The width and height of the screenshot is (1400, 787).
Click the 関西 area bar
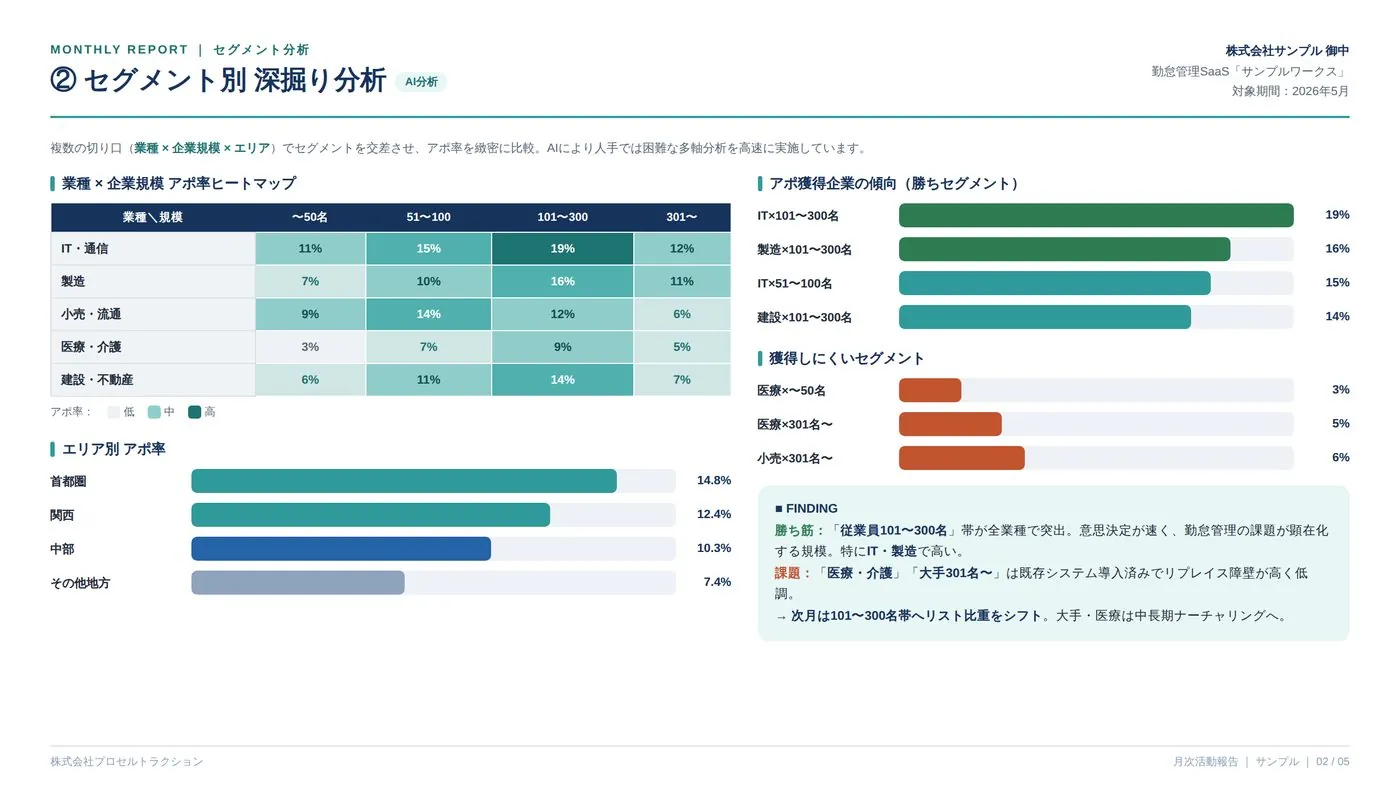370,515
